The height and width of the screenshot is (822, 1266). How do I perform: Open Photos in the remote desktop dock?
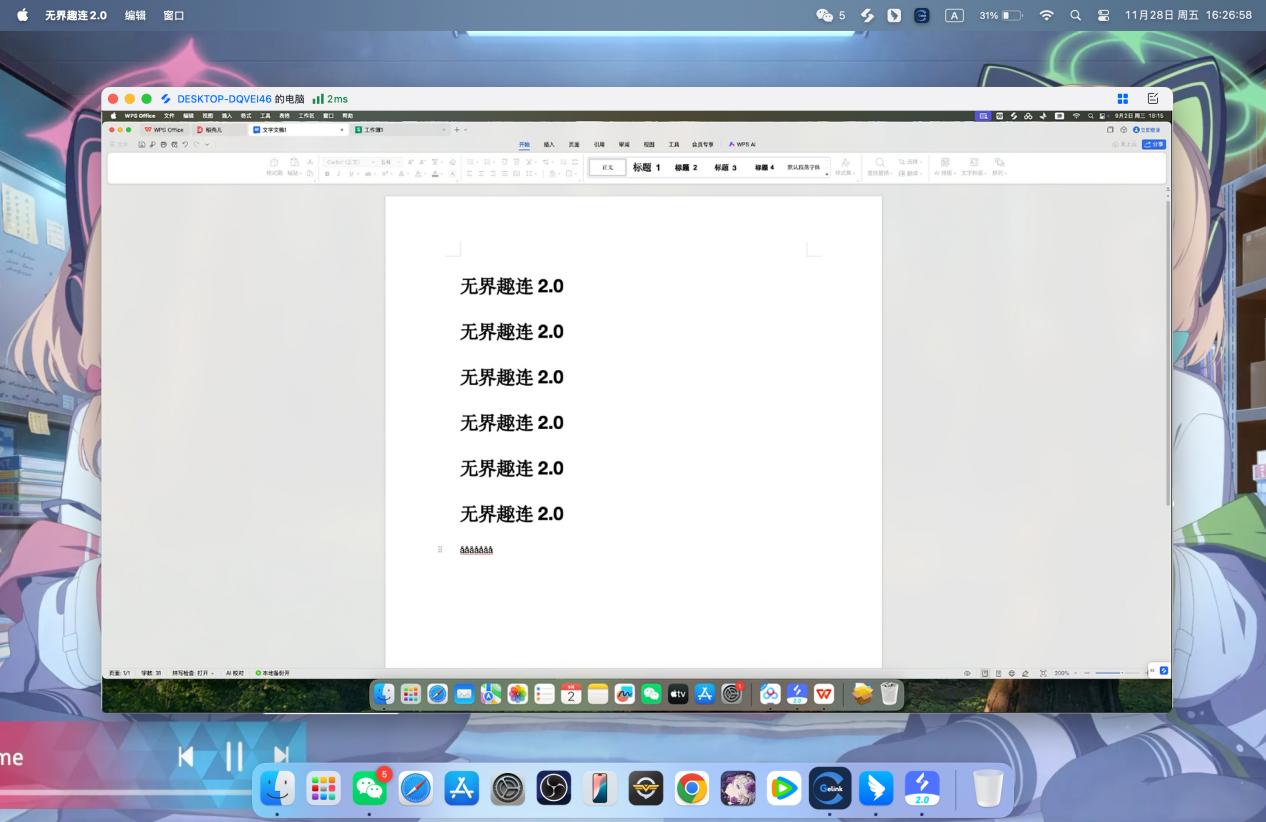click(517, 694)
